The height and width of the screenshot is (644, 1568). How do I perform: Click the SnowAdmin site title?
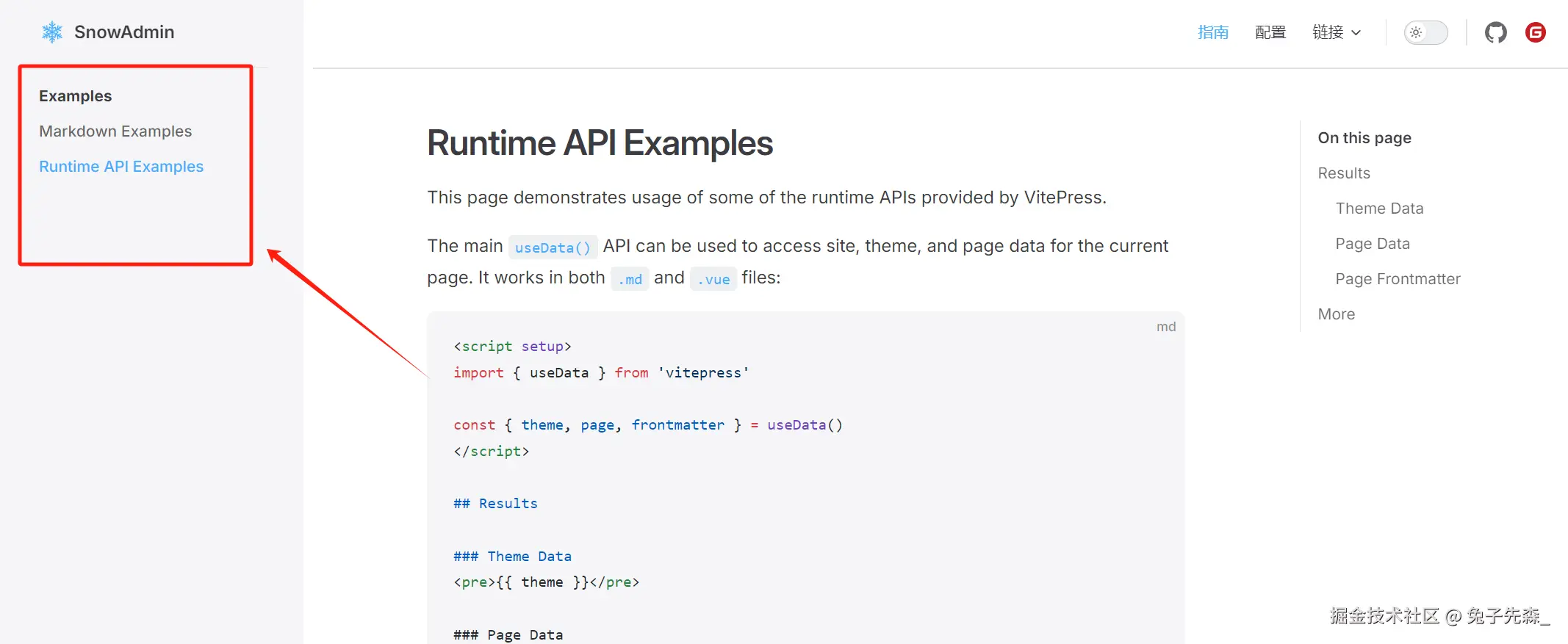coord(124,32)
